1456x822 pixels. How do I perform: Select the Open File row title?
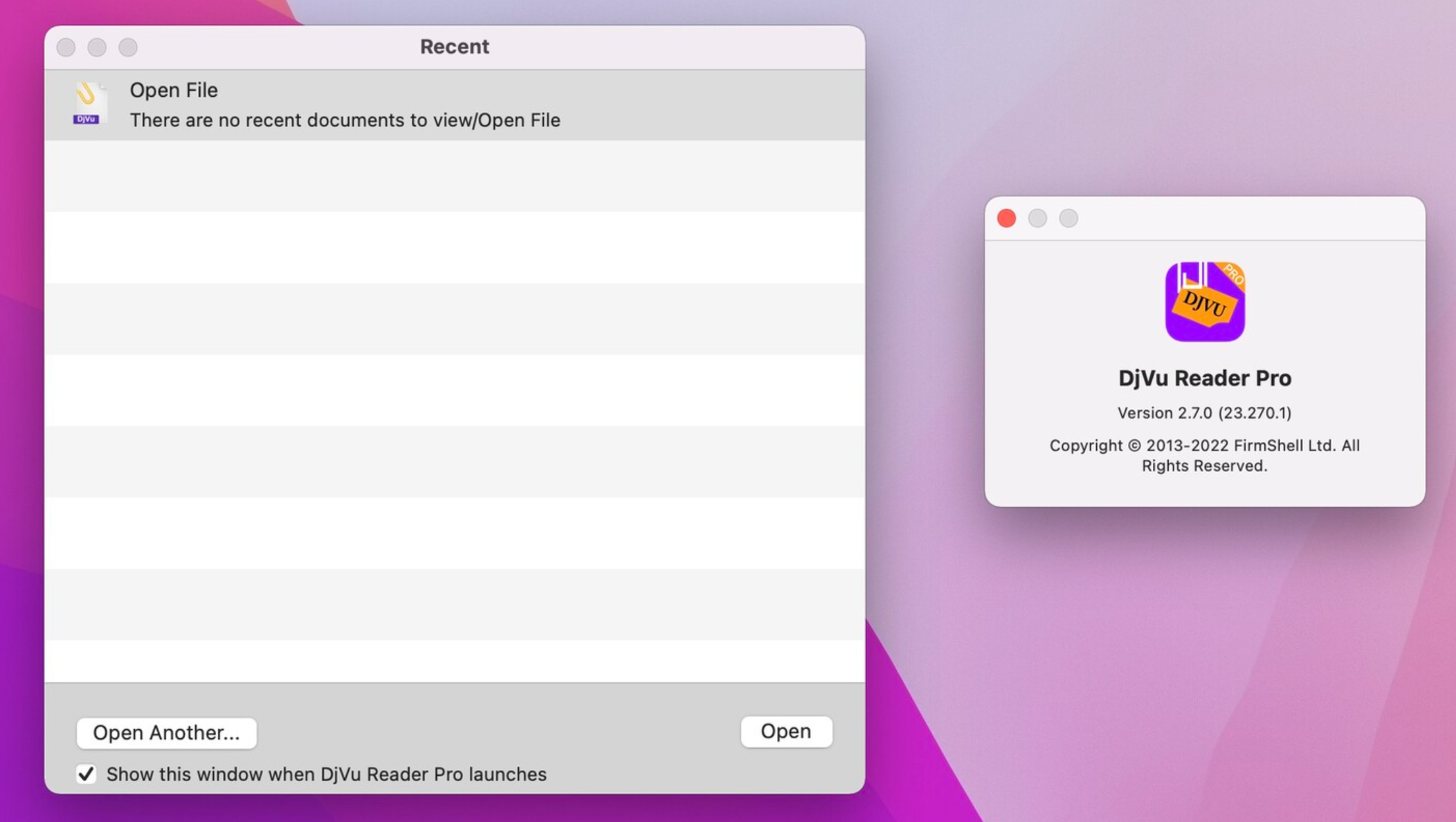tap(174, 90)
